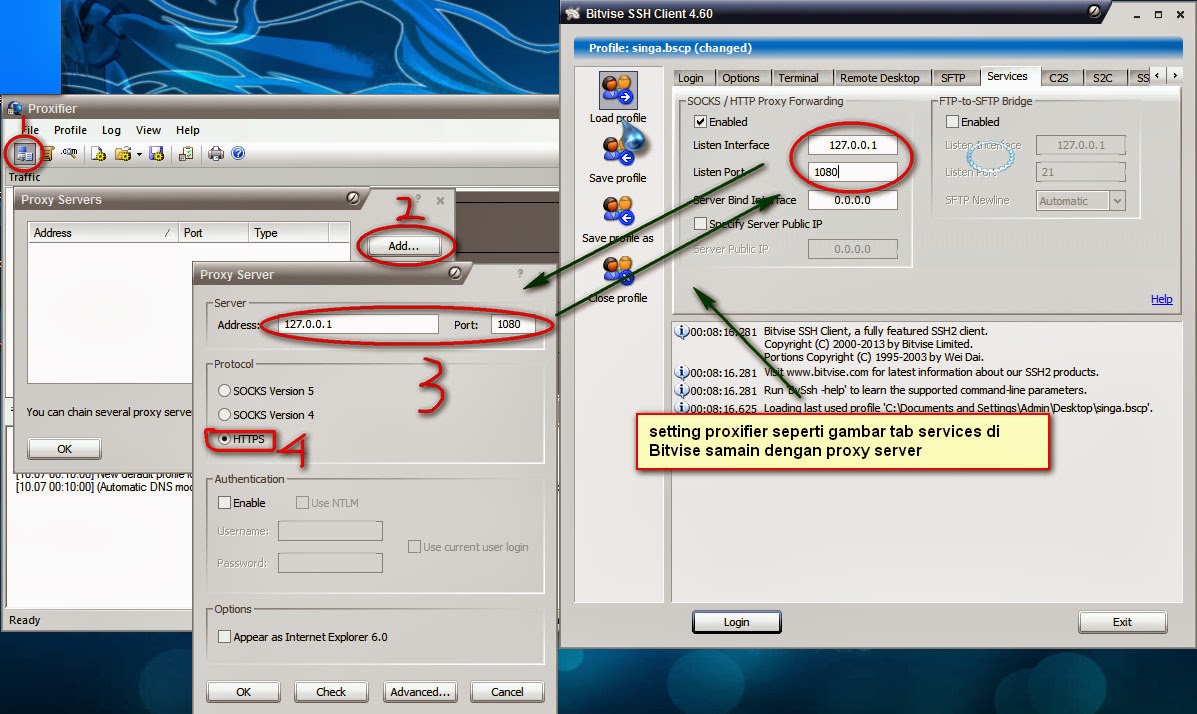Screen dimensions: 1197x714
Task: Switch to the SFTP tab in Bitvise
Action: 953,78
